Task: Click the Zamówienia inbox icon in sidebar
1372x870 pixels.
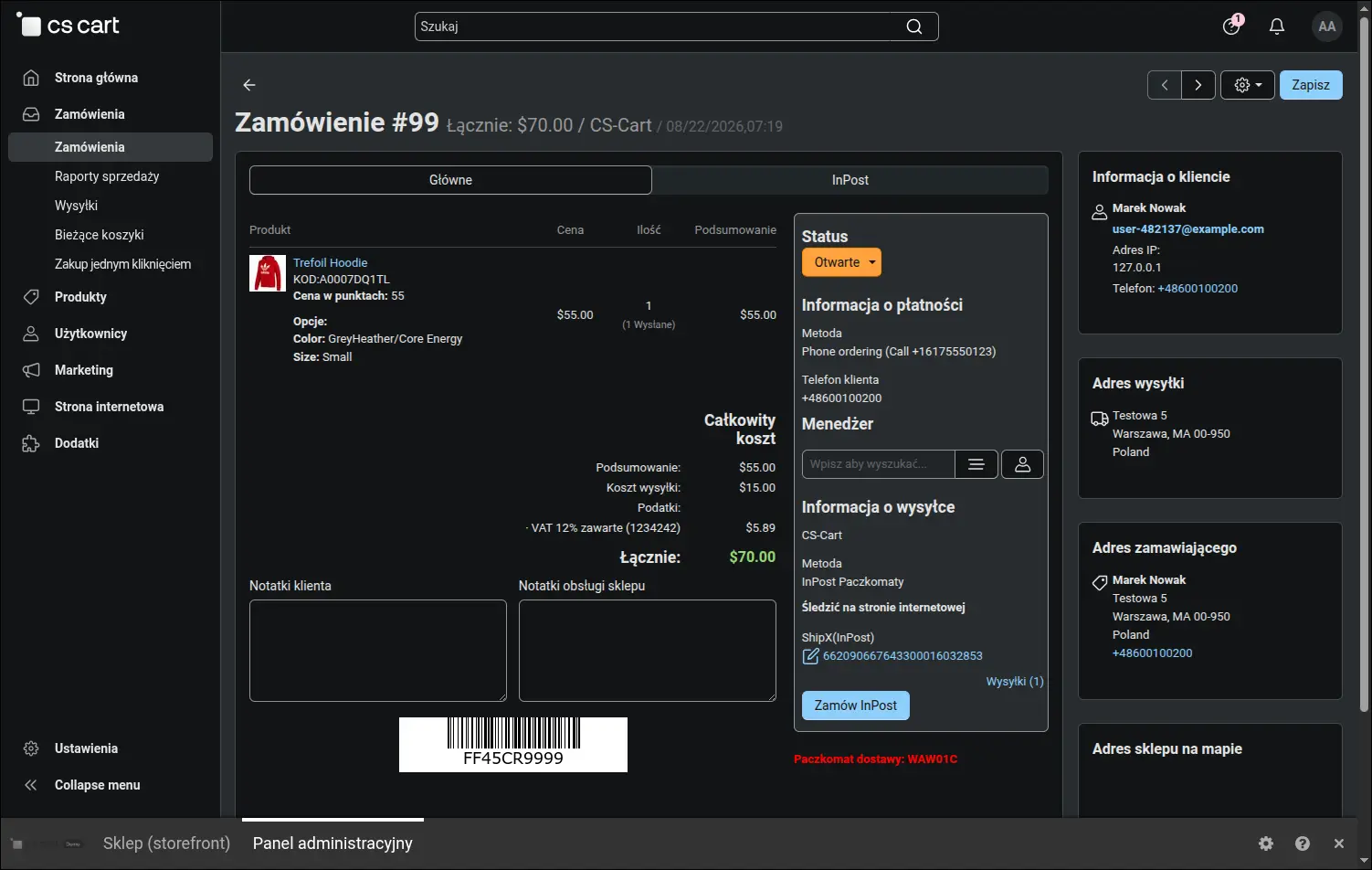Action: click(x=31, y=114)
